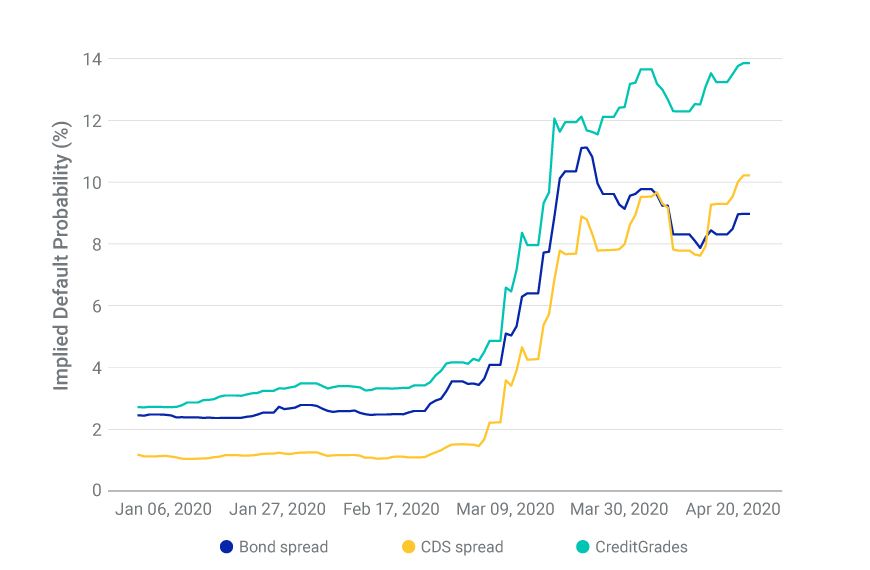The height and width of the screenshot is (570, 870).
Task: Click the 14 value on the y-axis
Action: pos(93,59)
